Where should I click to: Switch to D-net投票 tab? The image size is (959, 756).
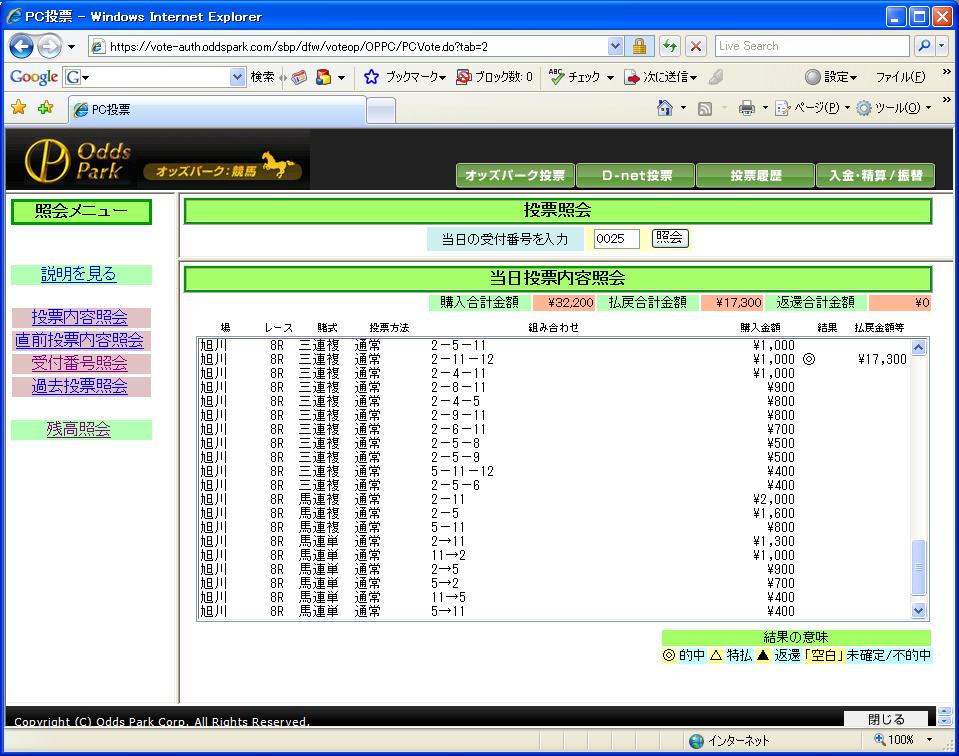pos(636,176)
